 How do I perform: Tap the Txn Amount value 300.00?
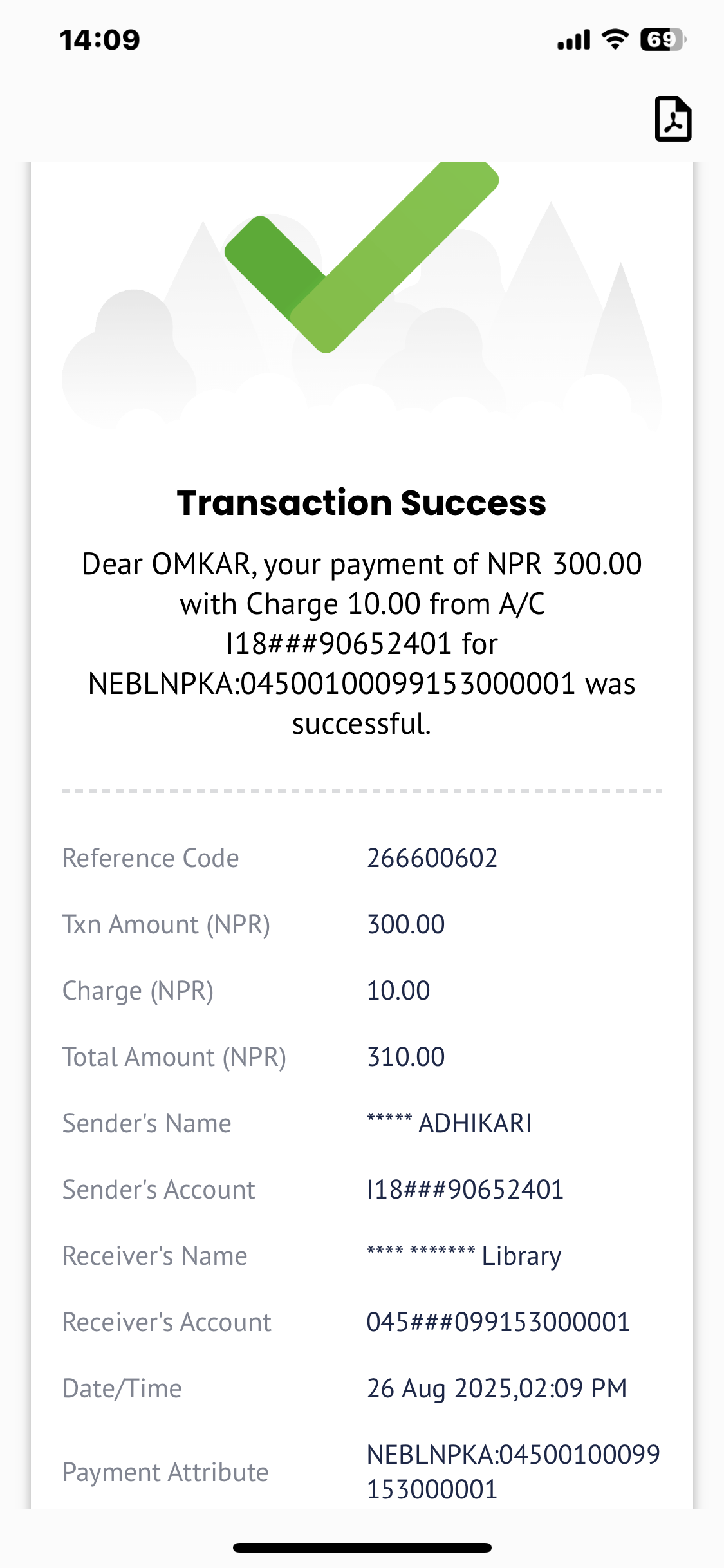[405, 924]
